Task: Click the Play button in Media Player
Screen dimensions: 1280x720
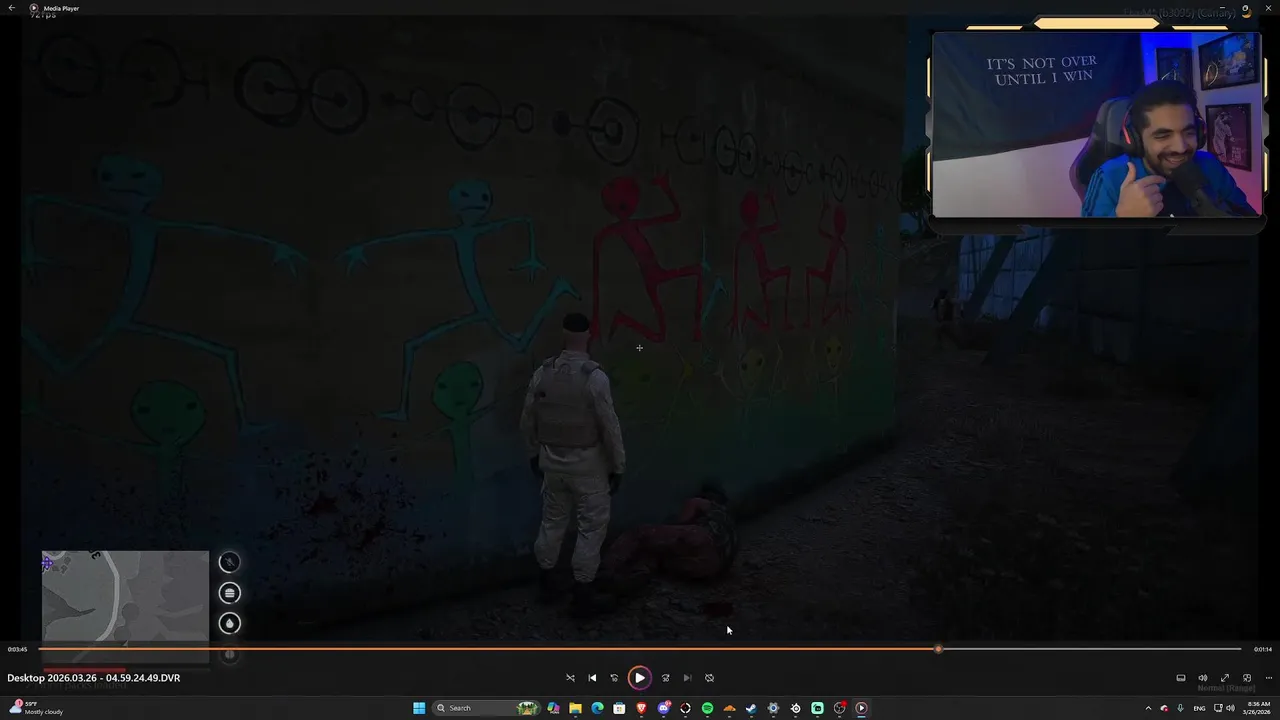Action: point(639,678)
